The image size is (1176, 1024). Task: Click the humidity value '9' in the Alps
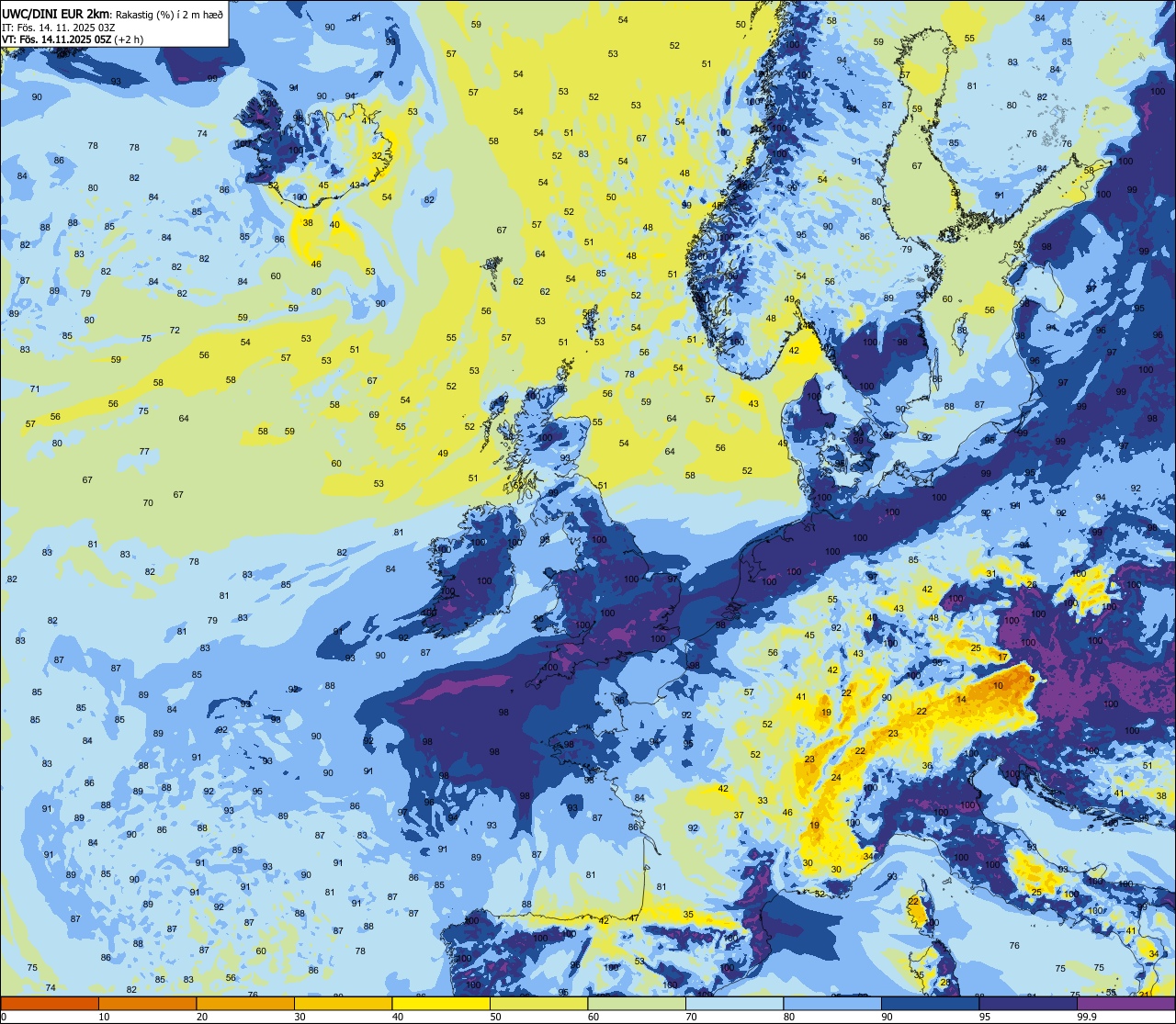(x=1032, y=679)
